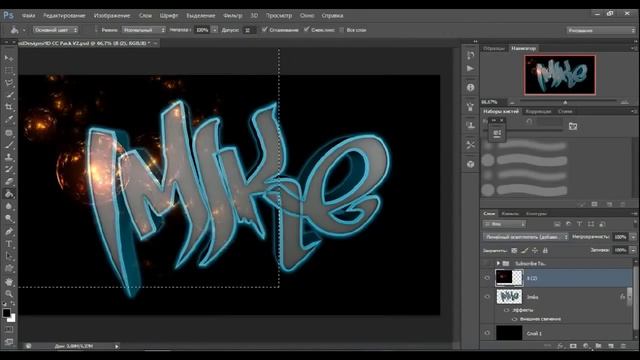Open the Изображение menu

point(112,16)
